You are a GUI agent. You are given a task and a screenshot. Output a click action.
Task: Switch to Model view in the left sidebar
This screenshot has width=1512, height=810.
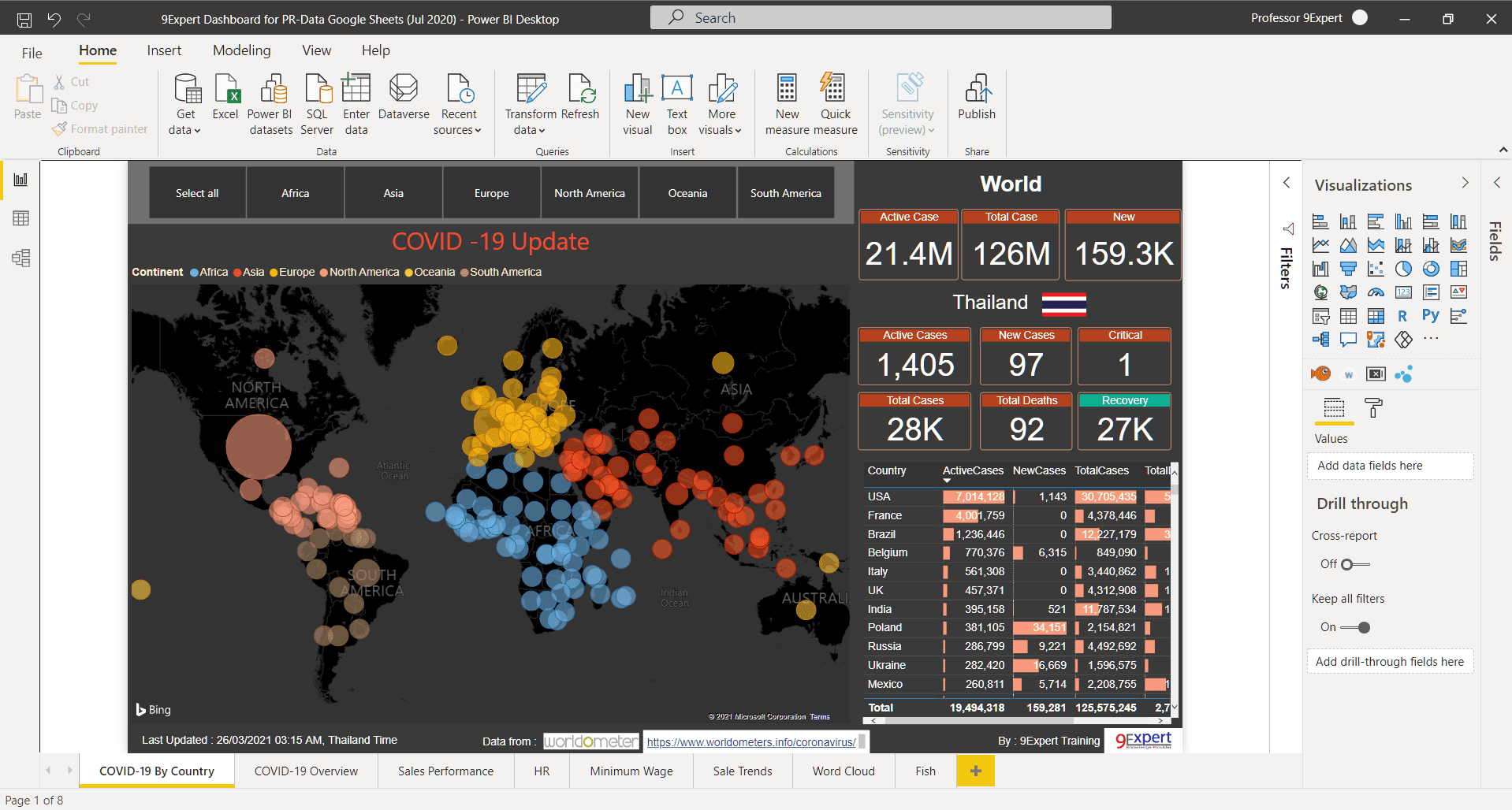click(20, 258)
